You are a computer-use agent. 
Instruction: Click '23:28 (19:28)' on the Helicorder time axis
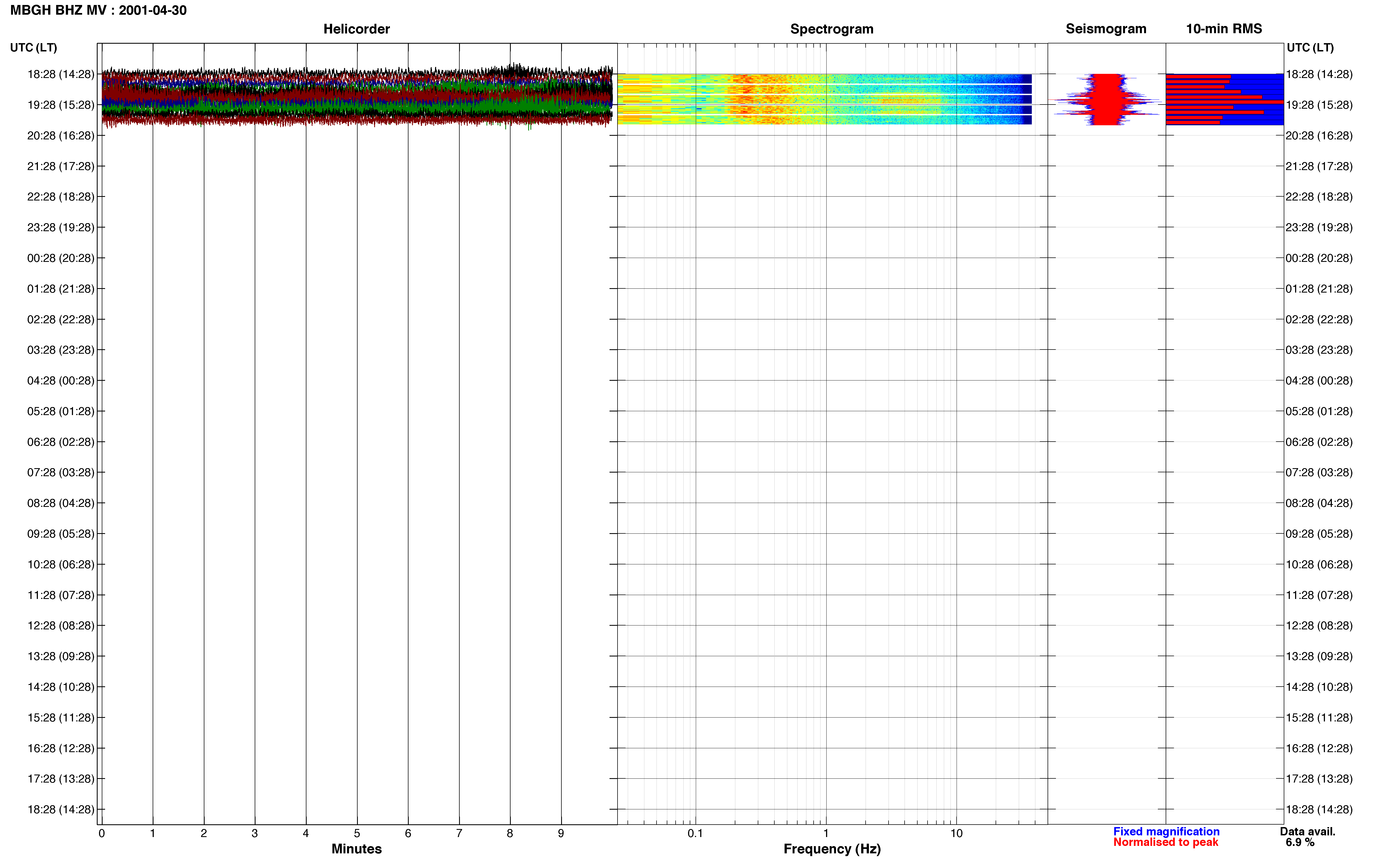(61, 227)
